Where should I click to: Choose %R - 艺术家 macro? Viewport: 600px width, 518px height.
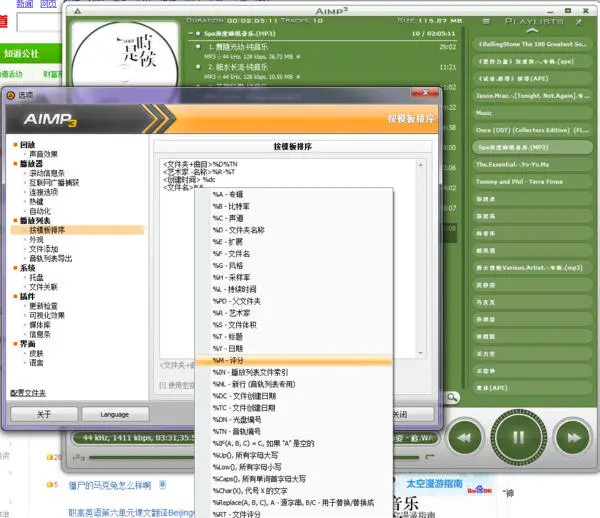click(294, 313)
